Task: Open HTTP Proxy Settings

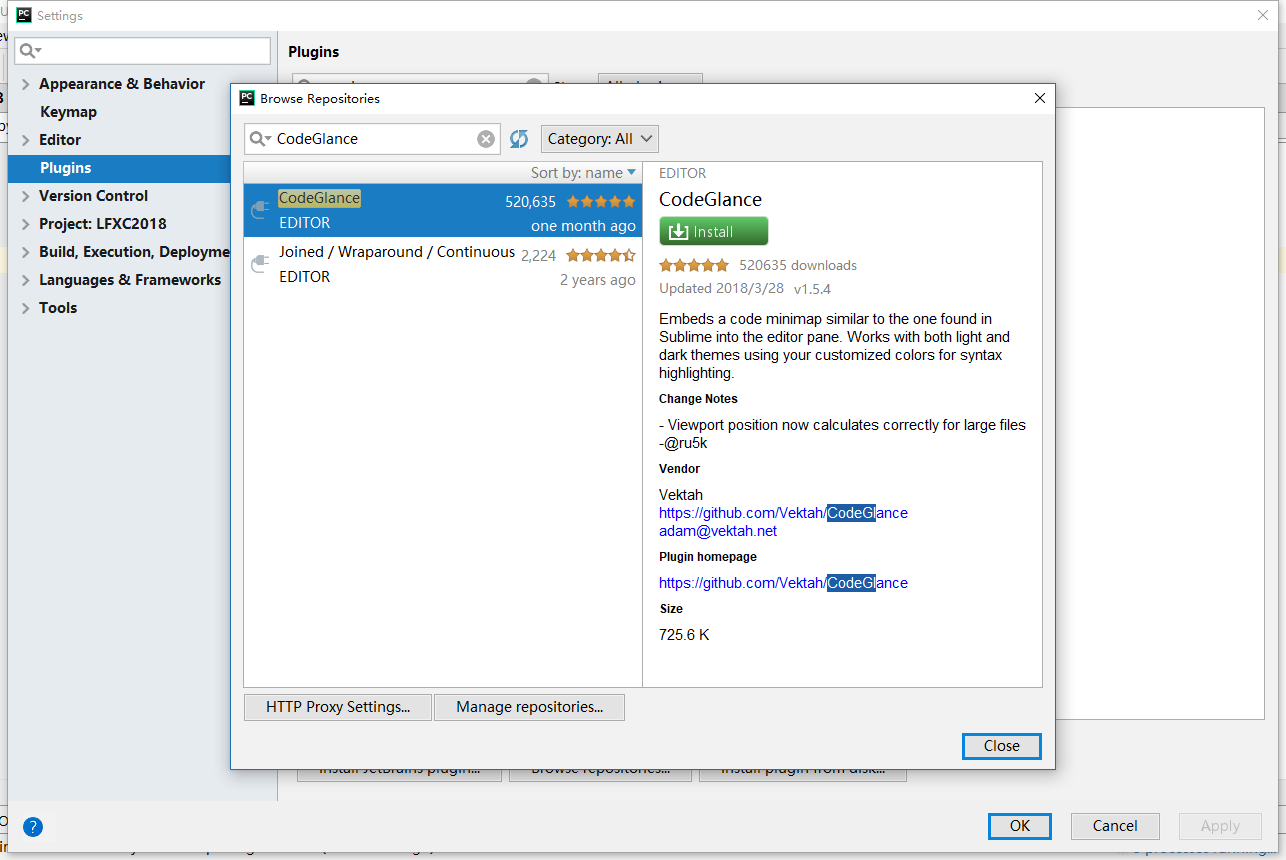Action: point(338,707)
